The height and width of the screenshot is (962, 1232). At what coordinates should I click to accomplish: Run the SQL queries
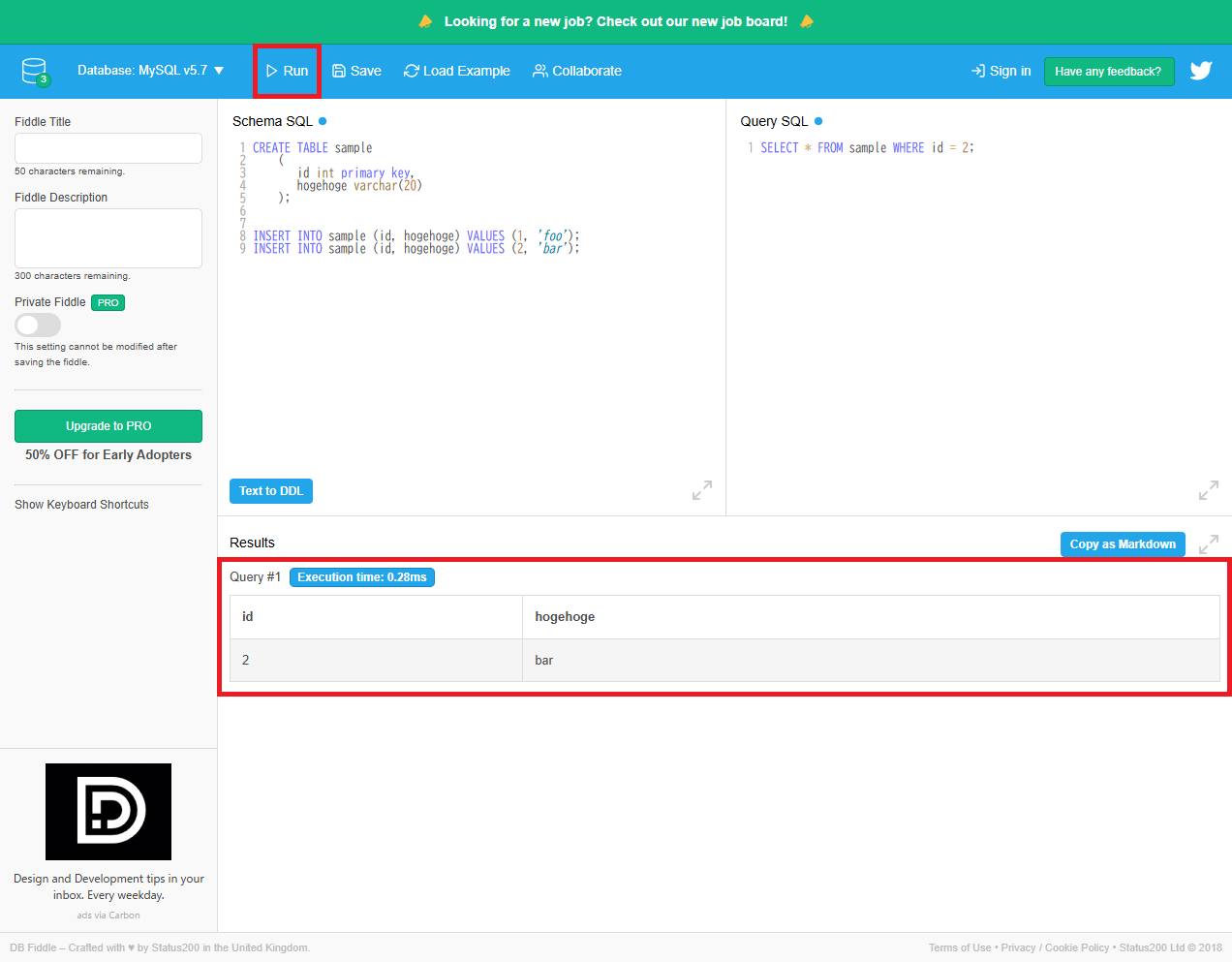(x=287, y=71)
